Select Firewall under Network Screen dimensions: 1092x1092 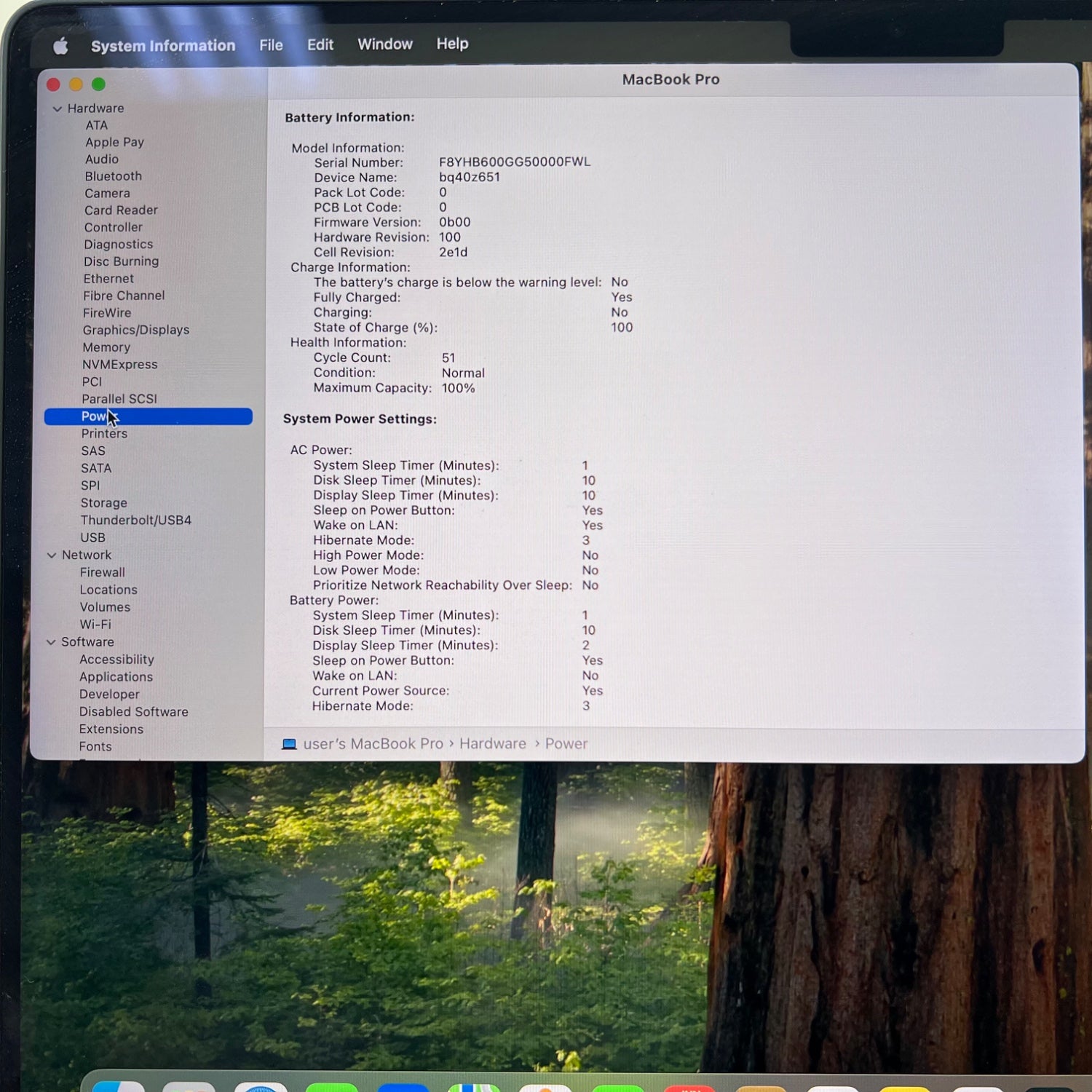pos(103,573)
